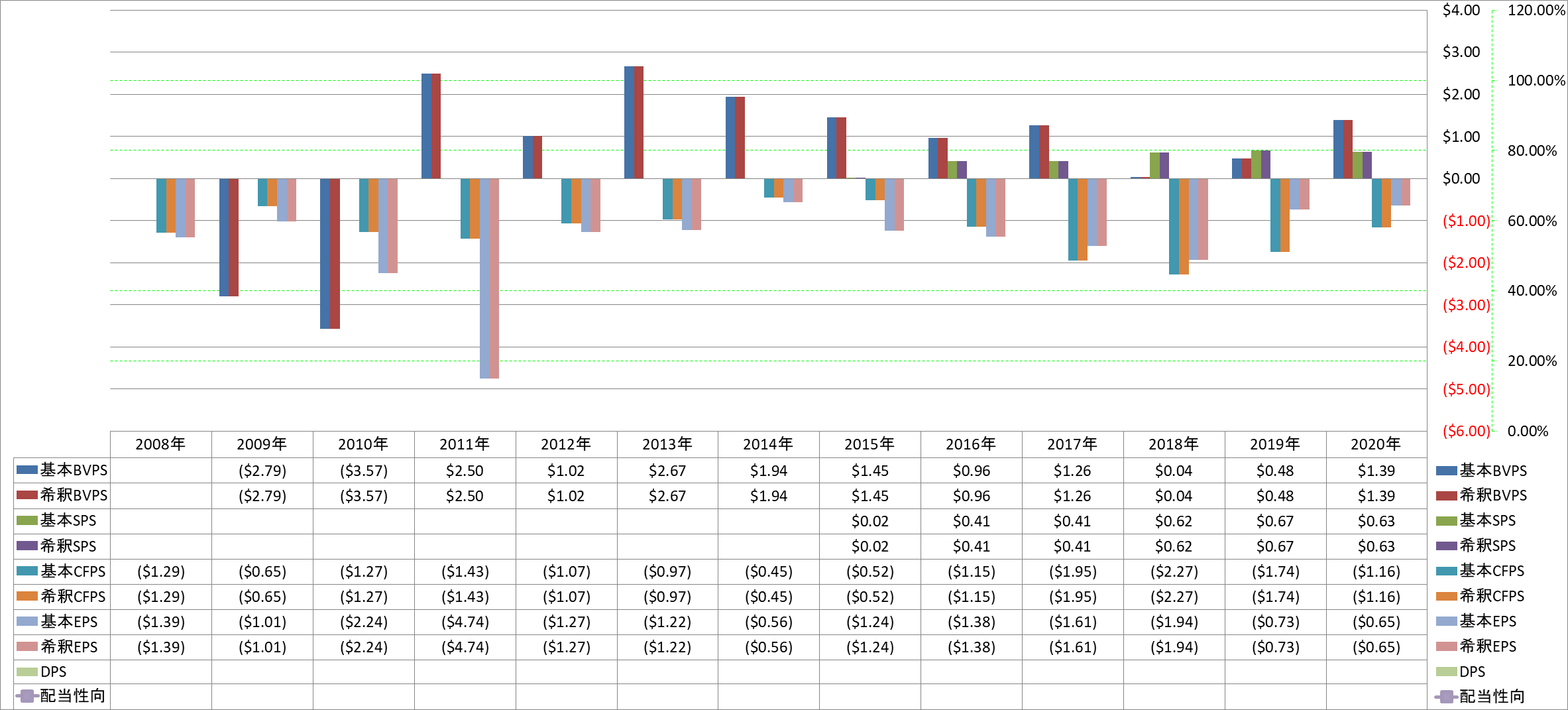Click the 2019年 基本SPS green bar
The height and width of the screenshot is (710, 1568).
(1256, 164)
